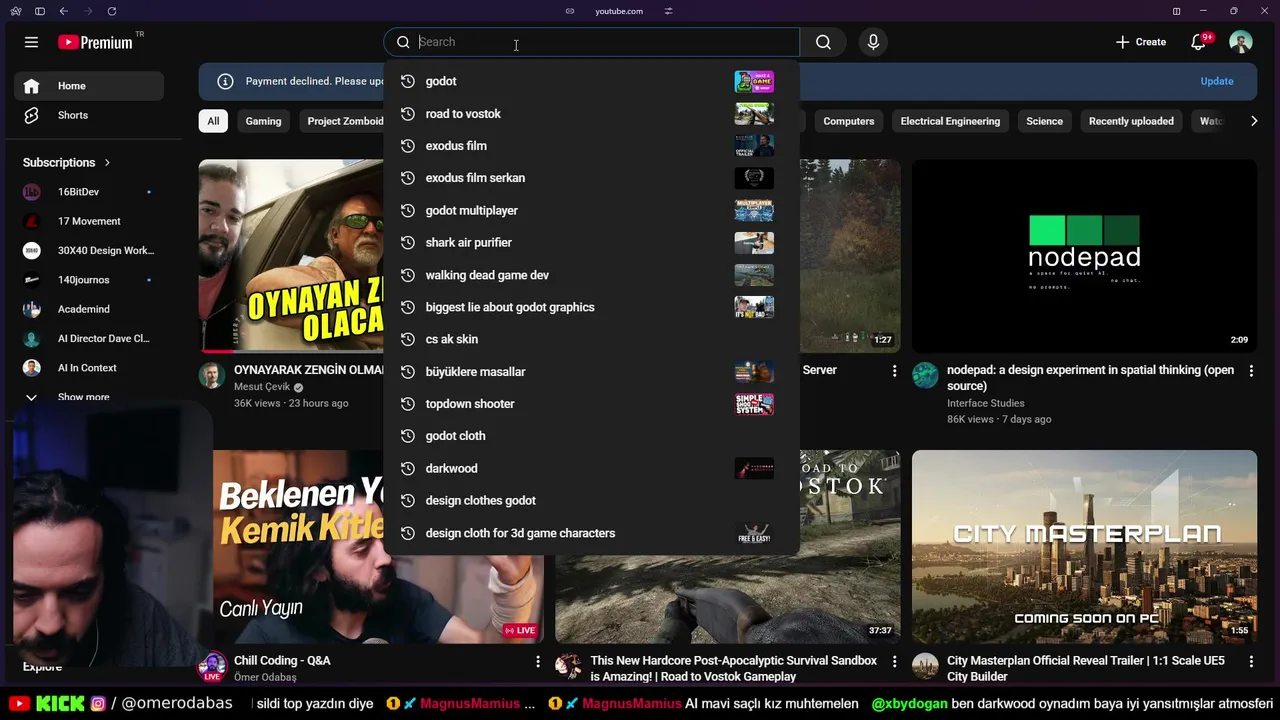Open the hamburger guide menu
Screen dimensions: 1280x720
point(31,42)
